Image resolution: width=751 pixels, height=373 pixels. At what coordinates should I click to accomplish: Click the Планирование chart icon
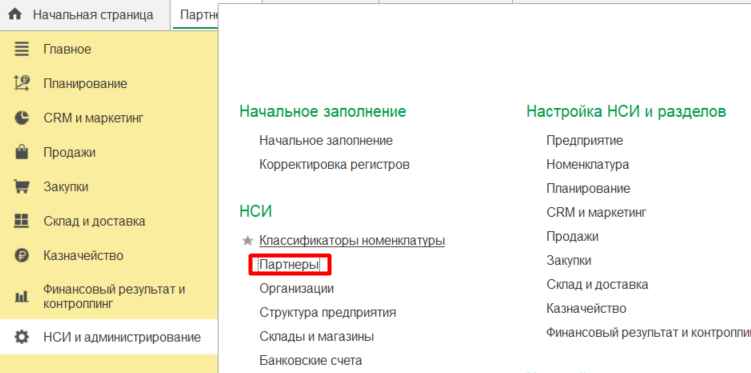[x=22, y=83]
